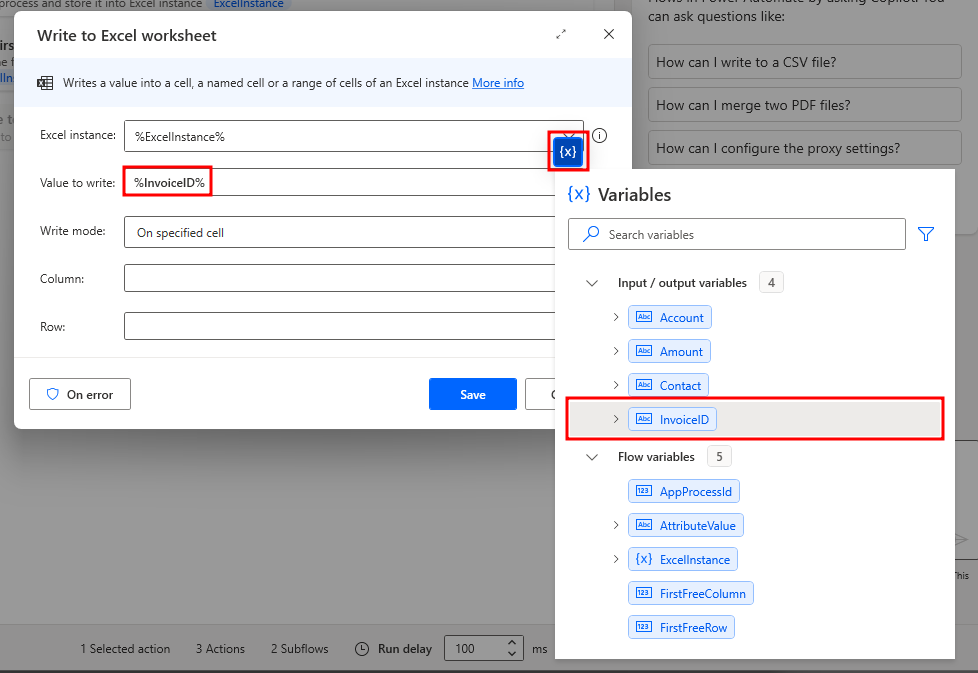Click the filter icon in the Variables panel

pyautogui.click(x=926, y=234)
